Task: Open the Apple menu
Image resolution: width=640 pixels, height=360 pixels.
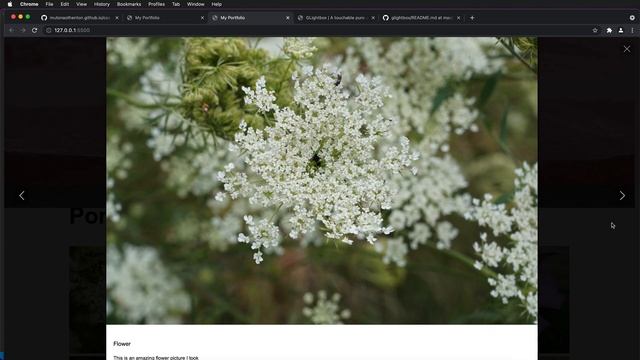Action: pos(10,4)
